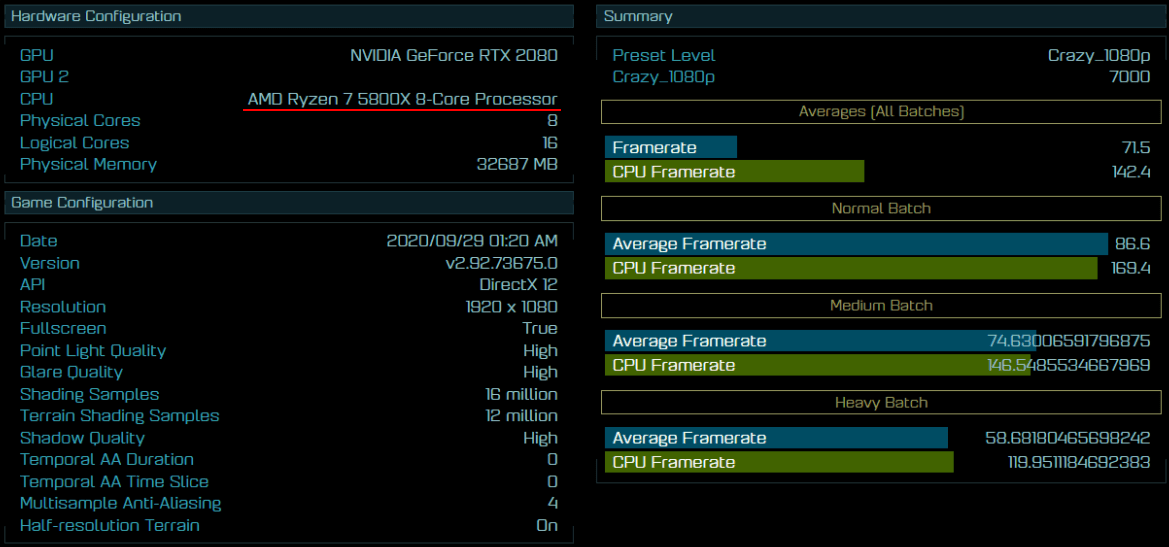Click the Shadow Quality High value
Image resolution: width=1169 pixels, height=547 pixels.
540,438
